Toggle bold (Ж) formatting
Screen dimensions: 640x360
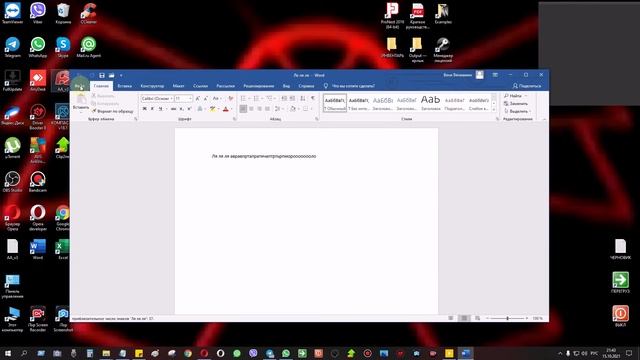click(144, 109)
